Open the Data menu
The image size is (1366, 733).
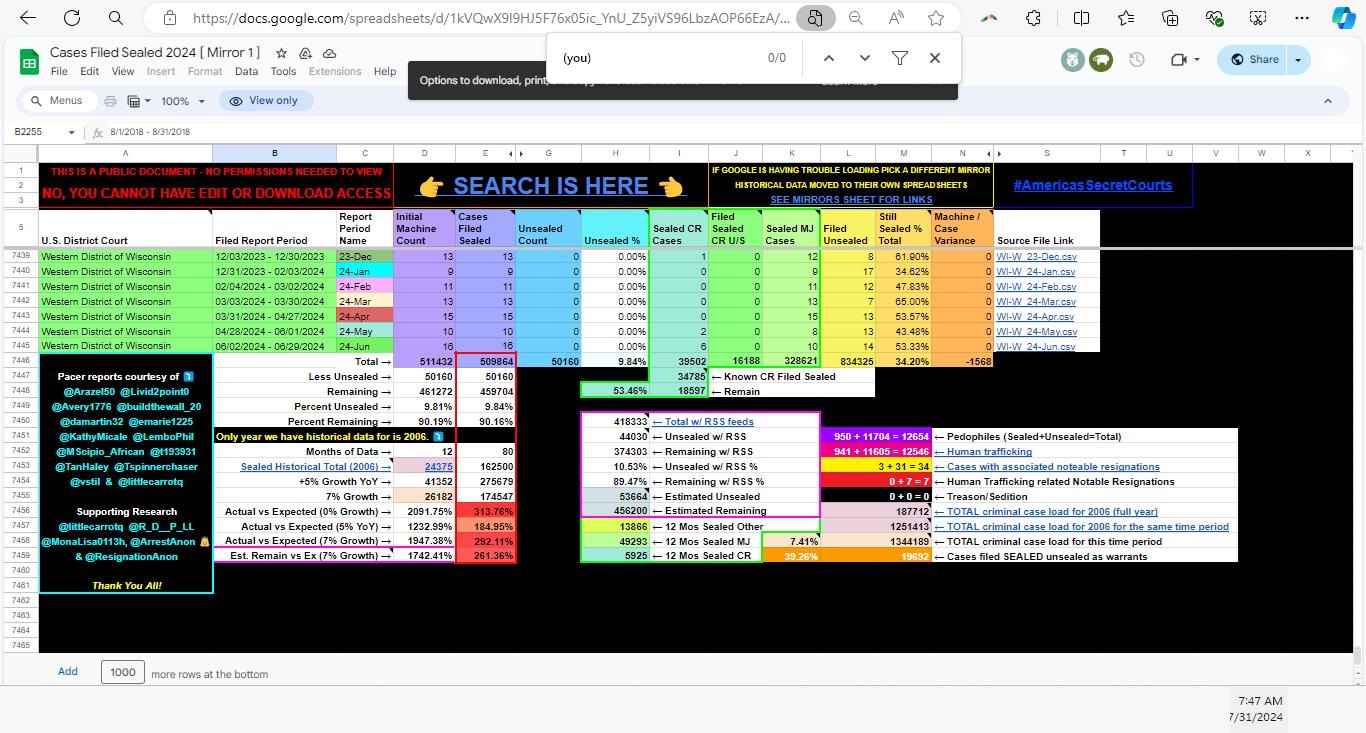click(246, 71)
